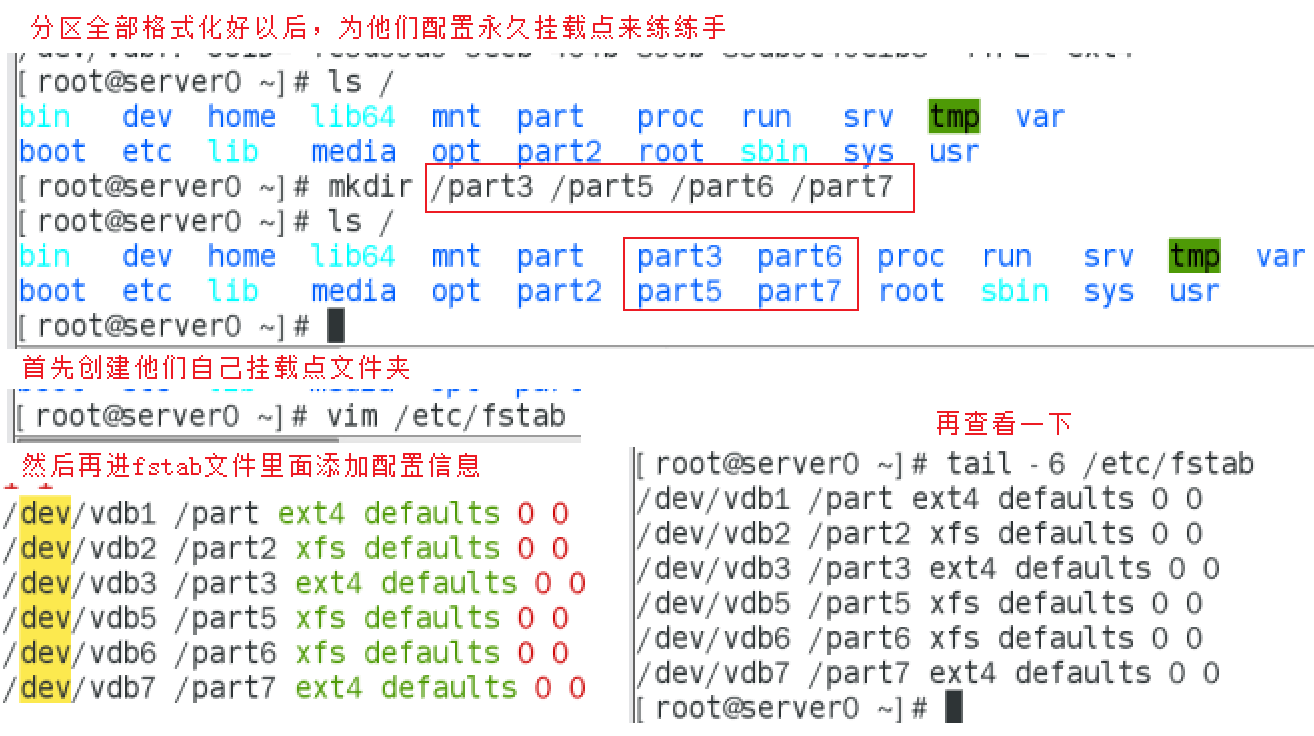Viewport: 1314px width, 736px height.
Task: Click sbin in the listing before mkdir
Action: 774,152
